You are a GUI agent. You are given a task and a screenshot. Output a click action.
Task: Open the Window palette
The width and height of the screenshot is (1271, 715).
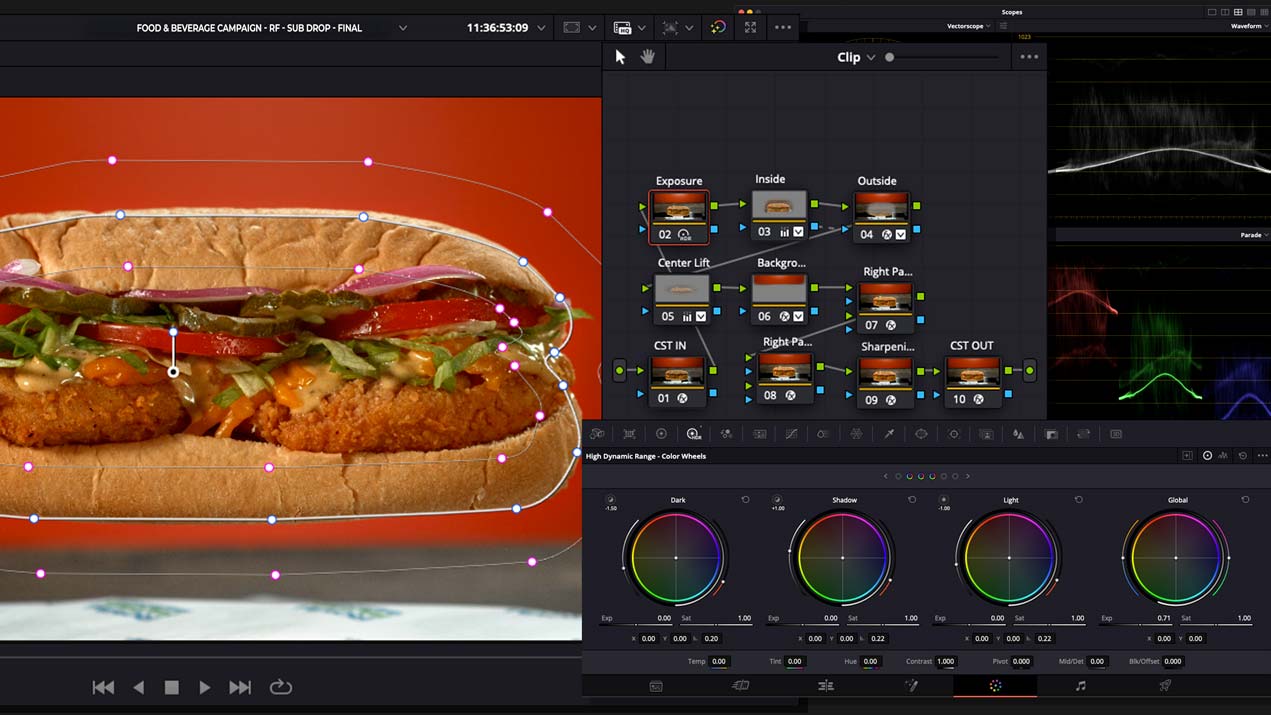[x=921, y=433]
